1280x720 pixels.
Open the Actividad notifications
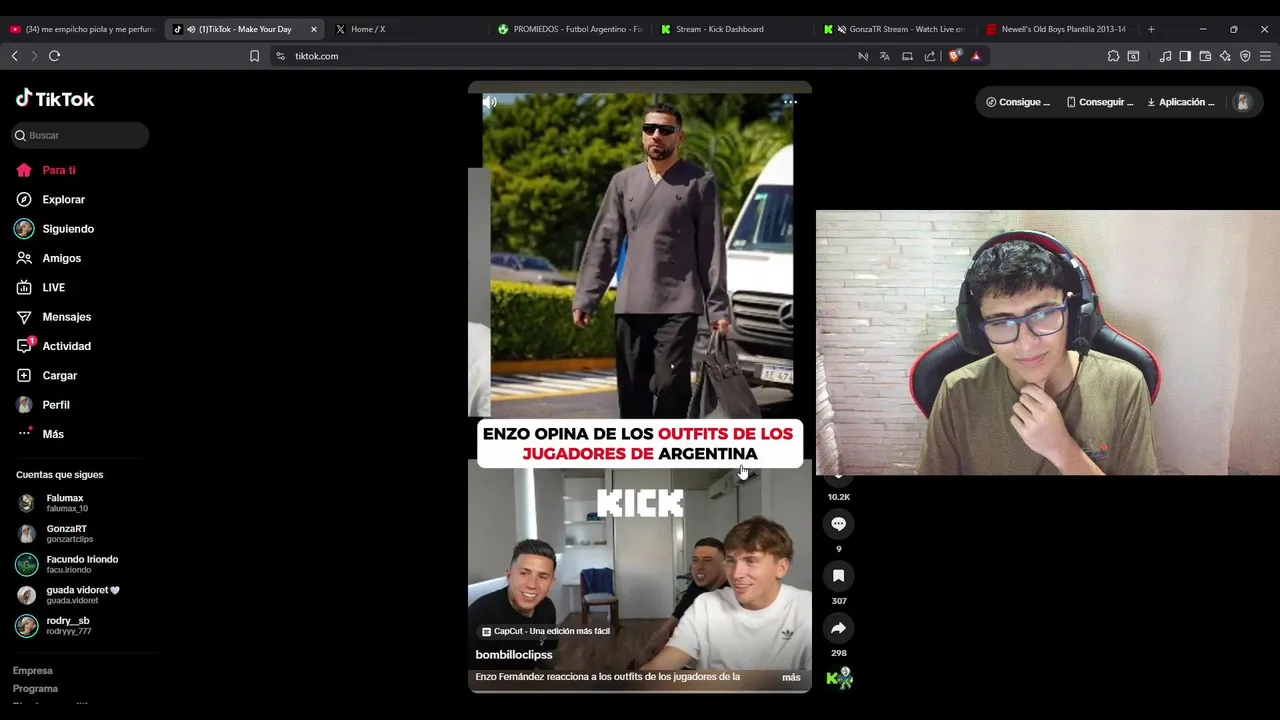tap(53, 346)
